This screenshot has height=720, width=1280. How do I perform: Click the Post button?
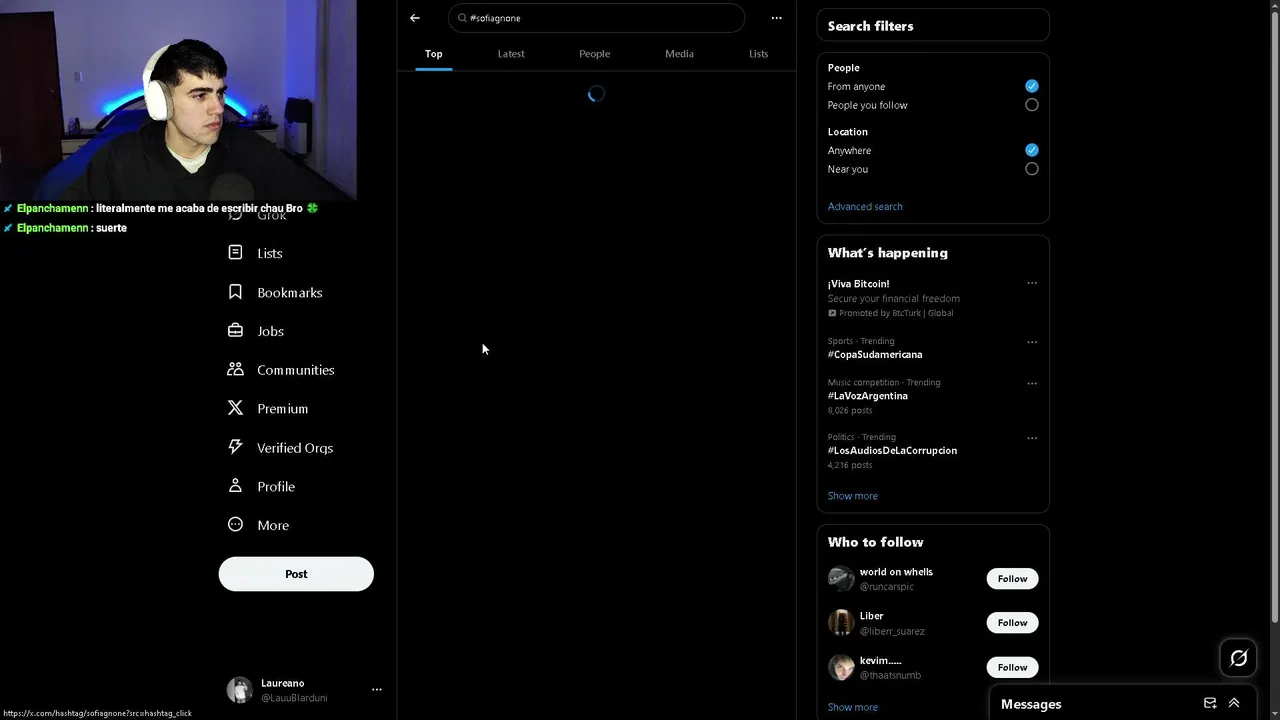point(296,574)
